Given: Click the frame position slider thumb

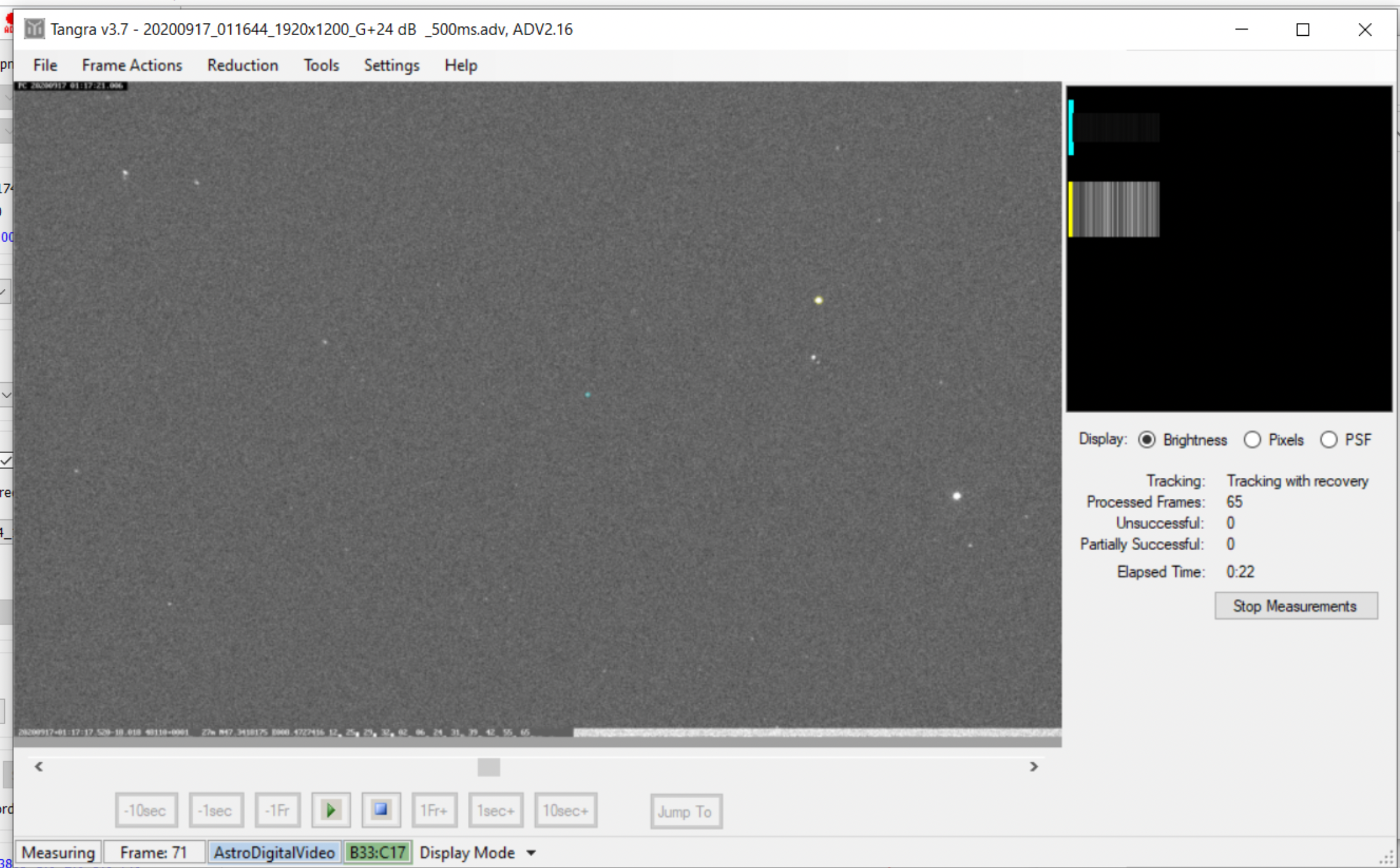Looking at the screenshot, I should coord(488,767).
